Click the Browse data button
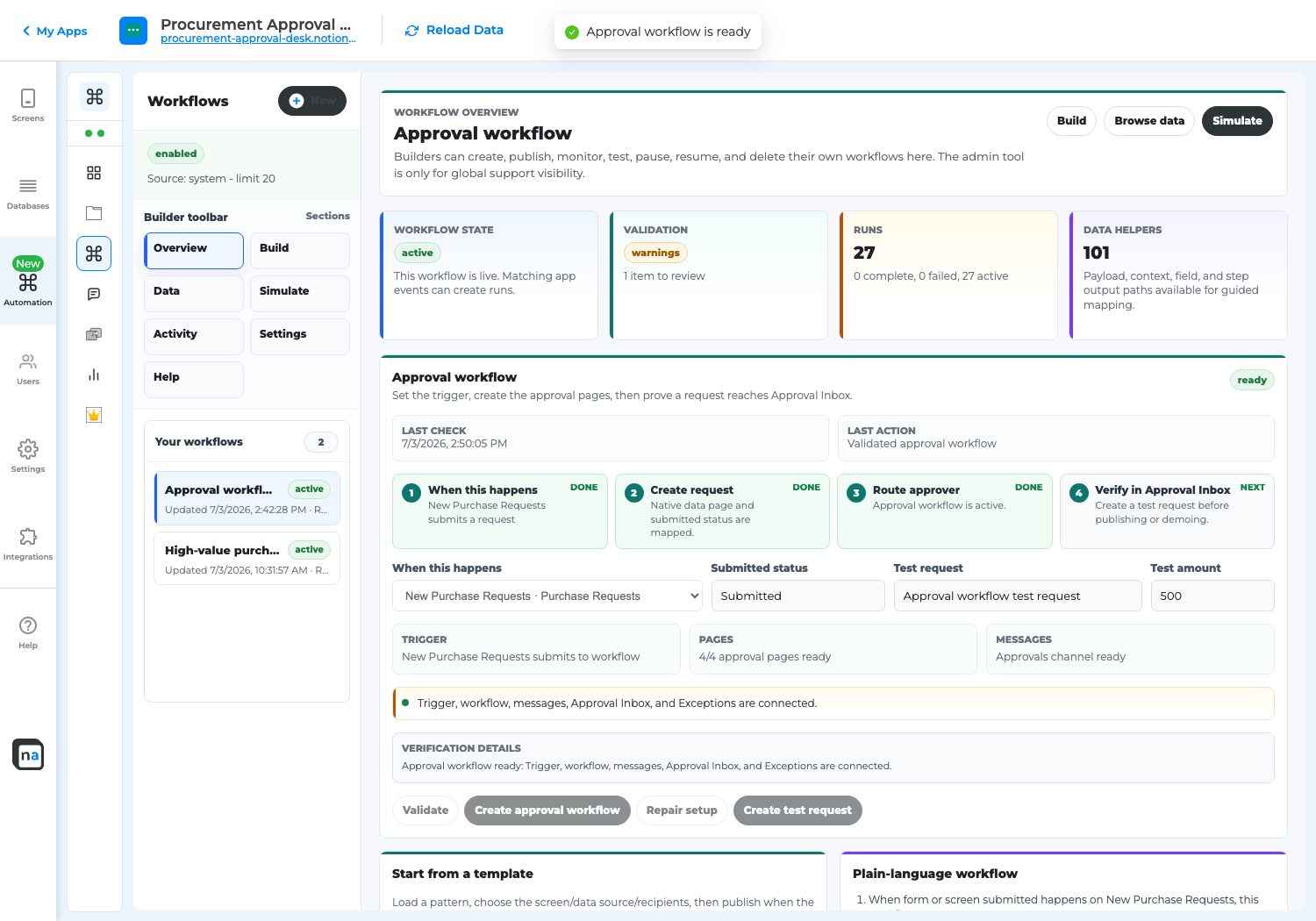The width and height of the screenshot is (1316, 921). click(1149, 121)
